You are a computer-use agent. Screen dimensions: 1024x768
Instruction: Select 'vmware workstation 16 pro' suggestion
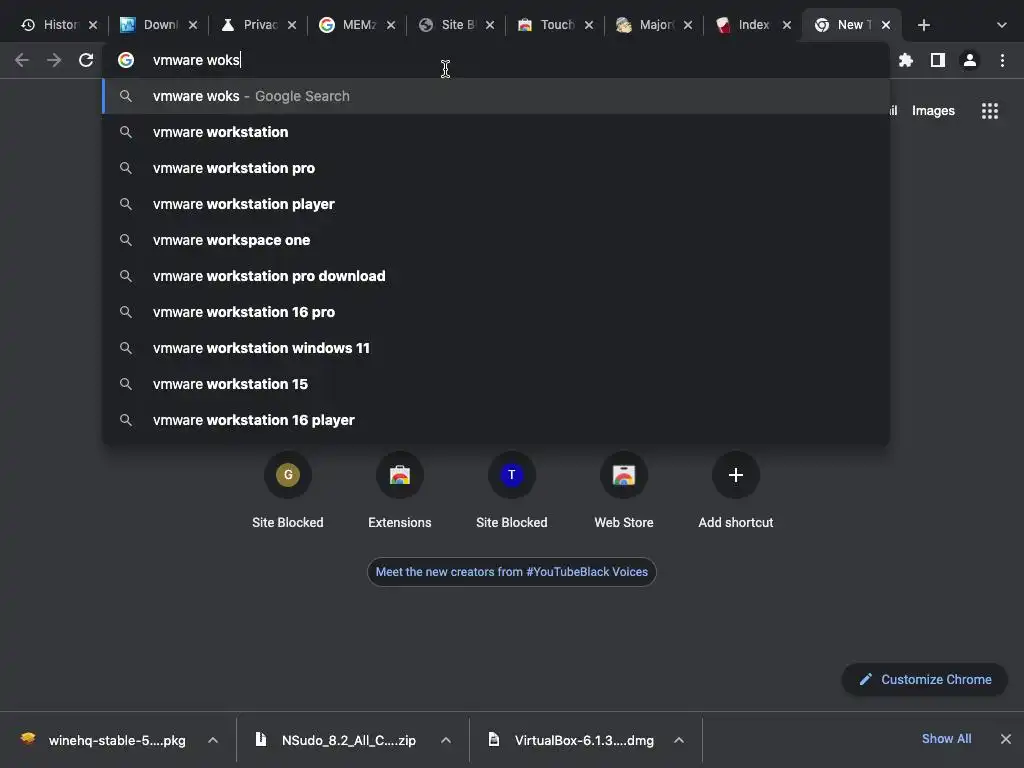(x=496, y=312)
